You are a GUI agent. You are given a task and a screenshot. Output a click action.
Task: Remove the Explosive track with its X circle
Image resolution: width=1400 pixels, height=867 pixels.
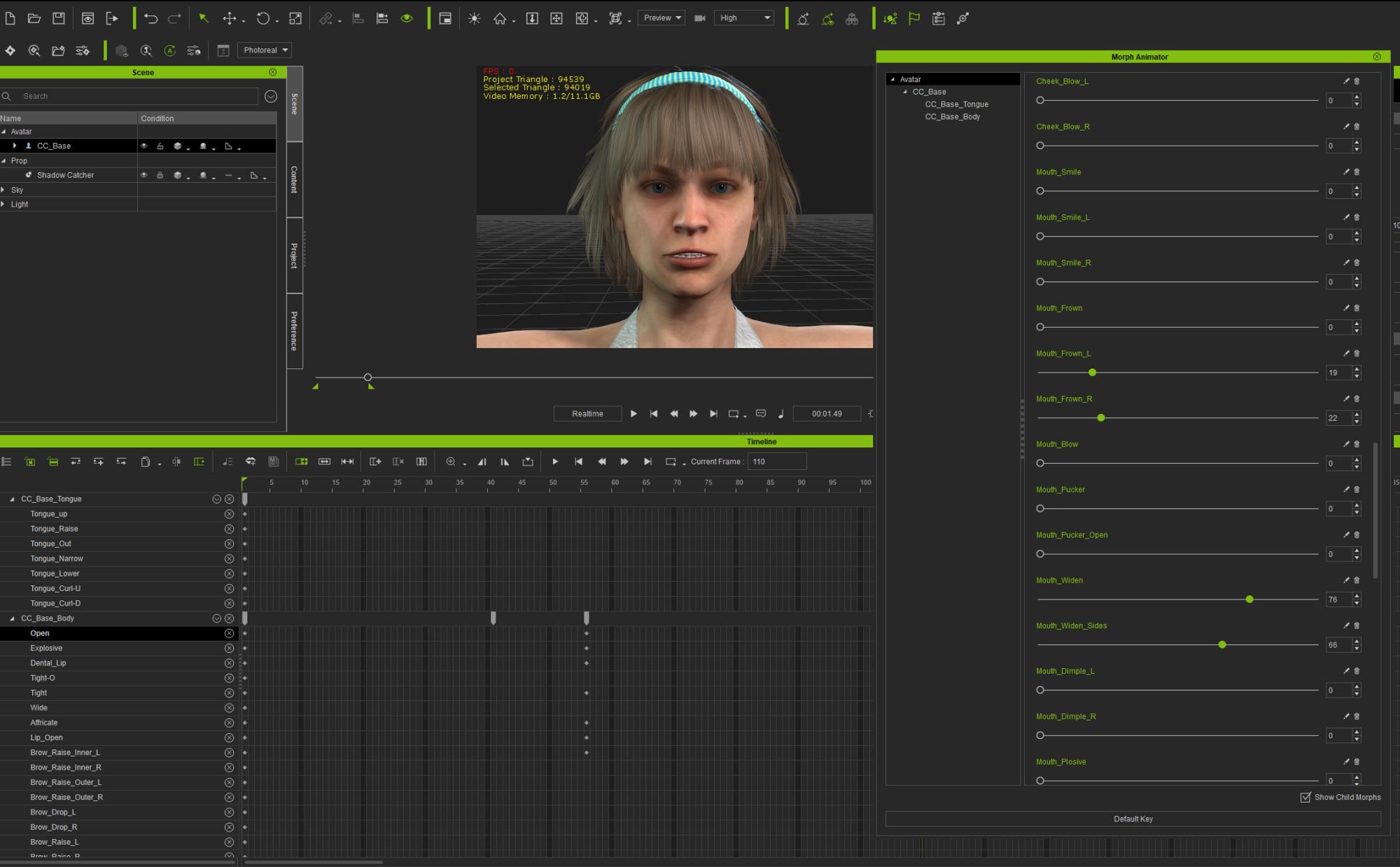point(229,648)
